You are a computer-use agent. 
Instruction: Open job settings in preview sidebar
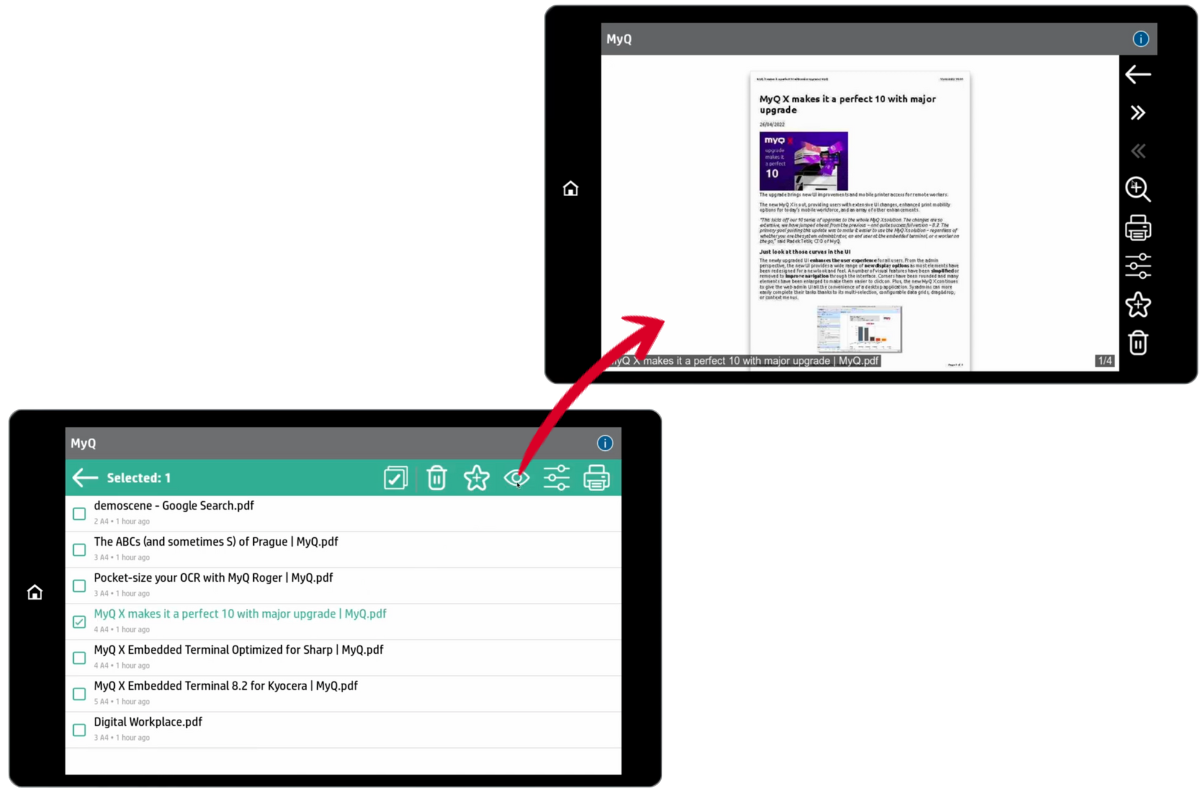pos(1137,266)
